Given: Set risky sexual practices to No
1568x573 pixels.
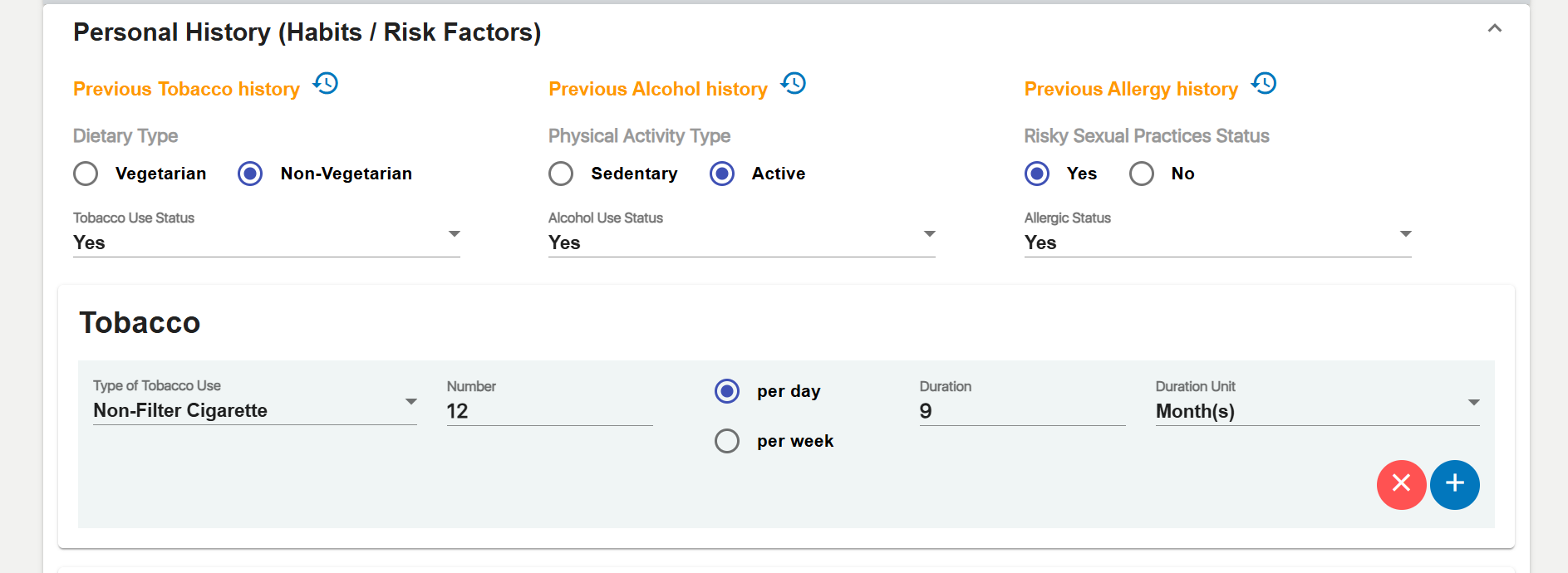Looking at the screenshot, I should 1141,174.
